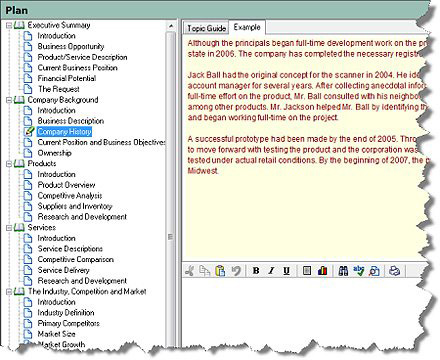Select the Products heading
Viewport: 440px width, 360px height.
tap(42, 164)
